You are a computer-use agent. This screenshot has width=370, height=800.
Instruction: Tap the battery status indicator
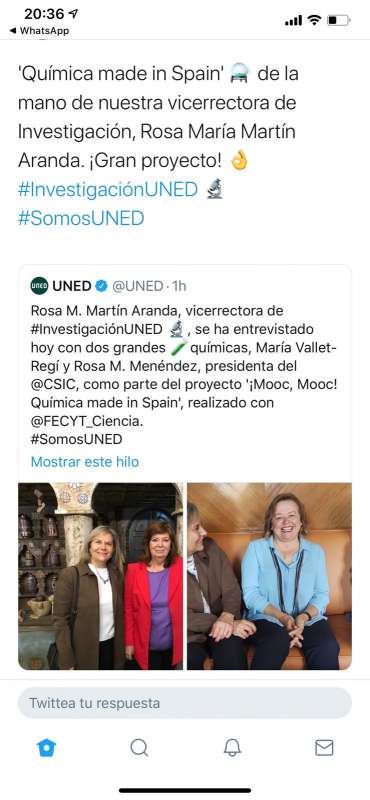tap(338, 20)
